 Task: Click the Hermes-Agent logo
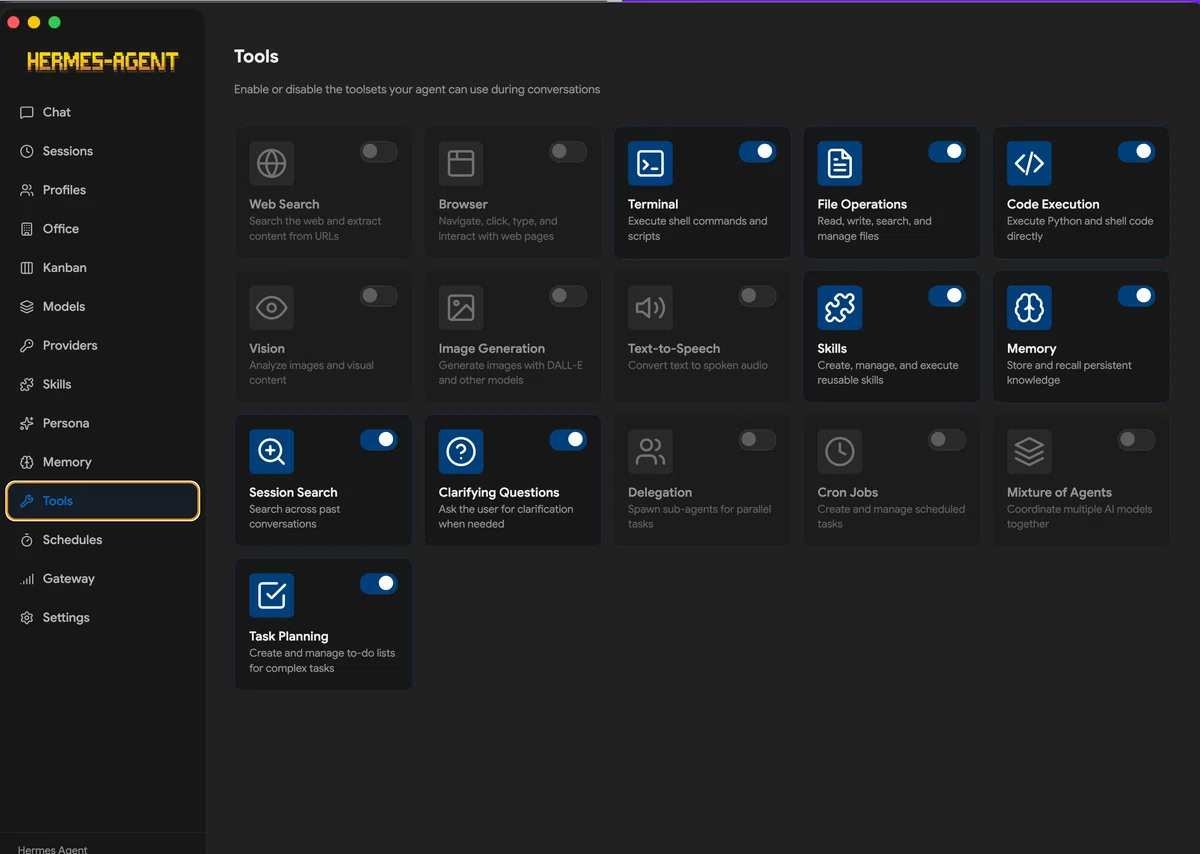(x=102, y=62)
